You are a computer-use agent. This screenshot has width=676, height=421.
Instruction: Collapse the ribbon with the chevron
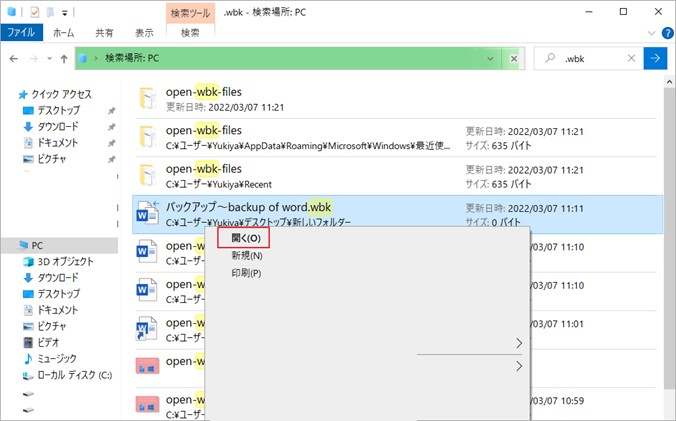click(651, 33)
